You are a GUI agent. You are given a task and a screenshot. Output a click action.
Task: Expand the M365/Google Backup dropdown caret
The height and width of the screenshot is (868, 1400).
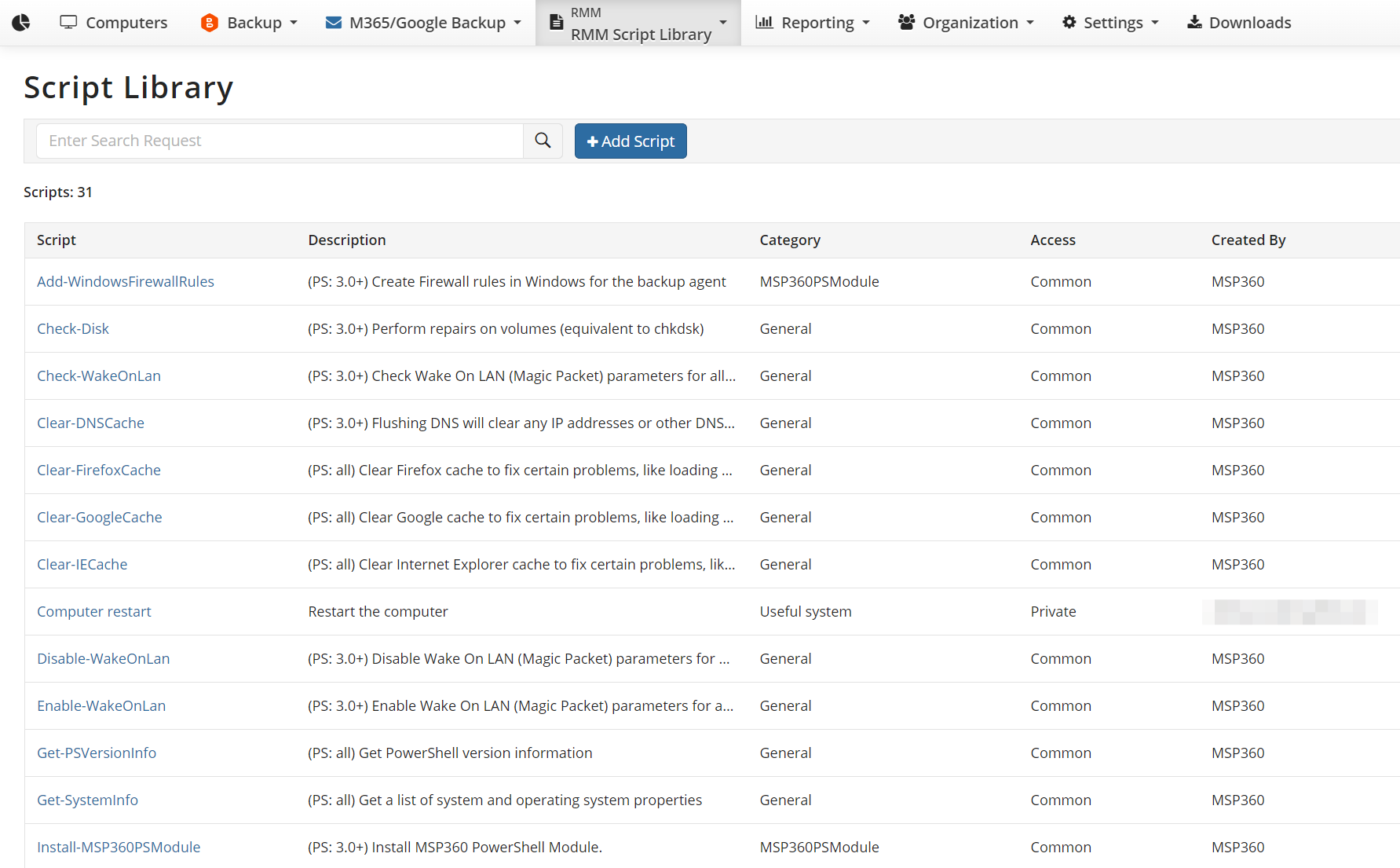(x=517, y=23)
